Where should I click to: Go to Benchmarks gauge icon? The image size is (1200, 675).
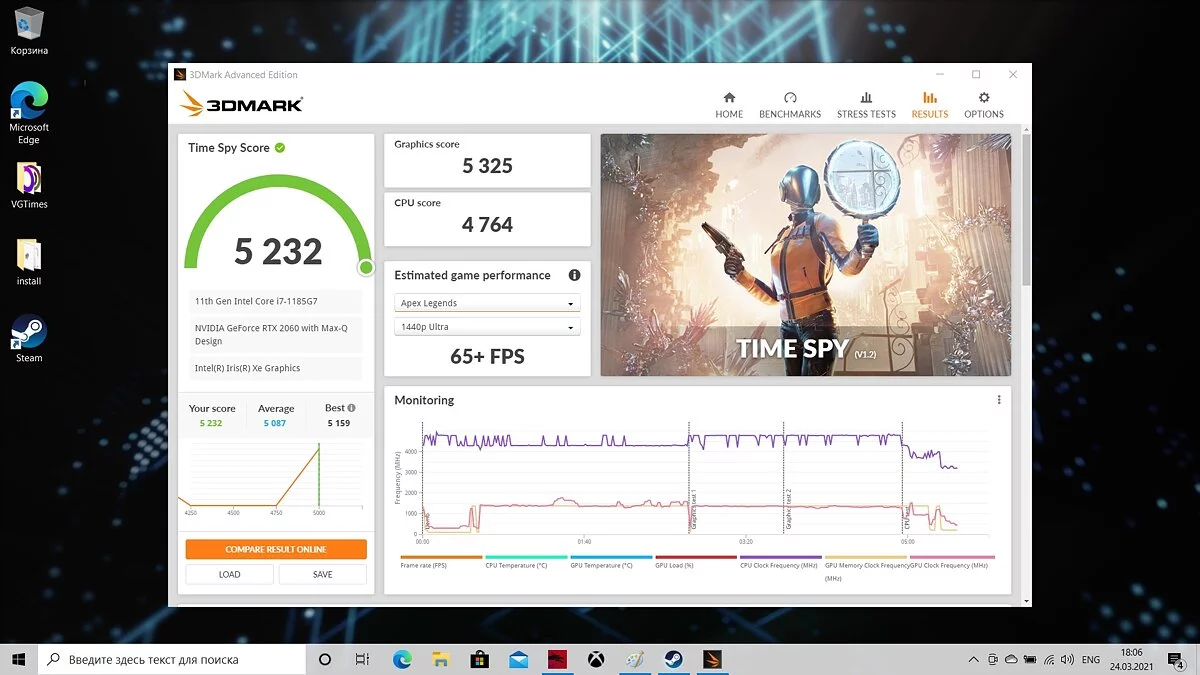[790, 98]
